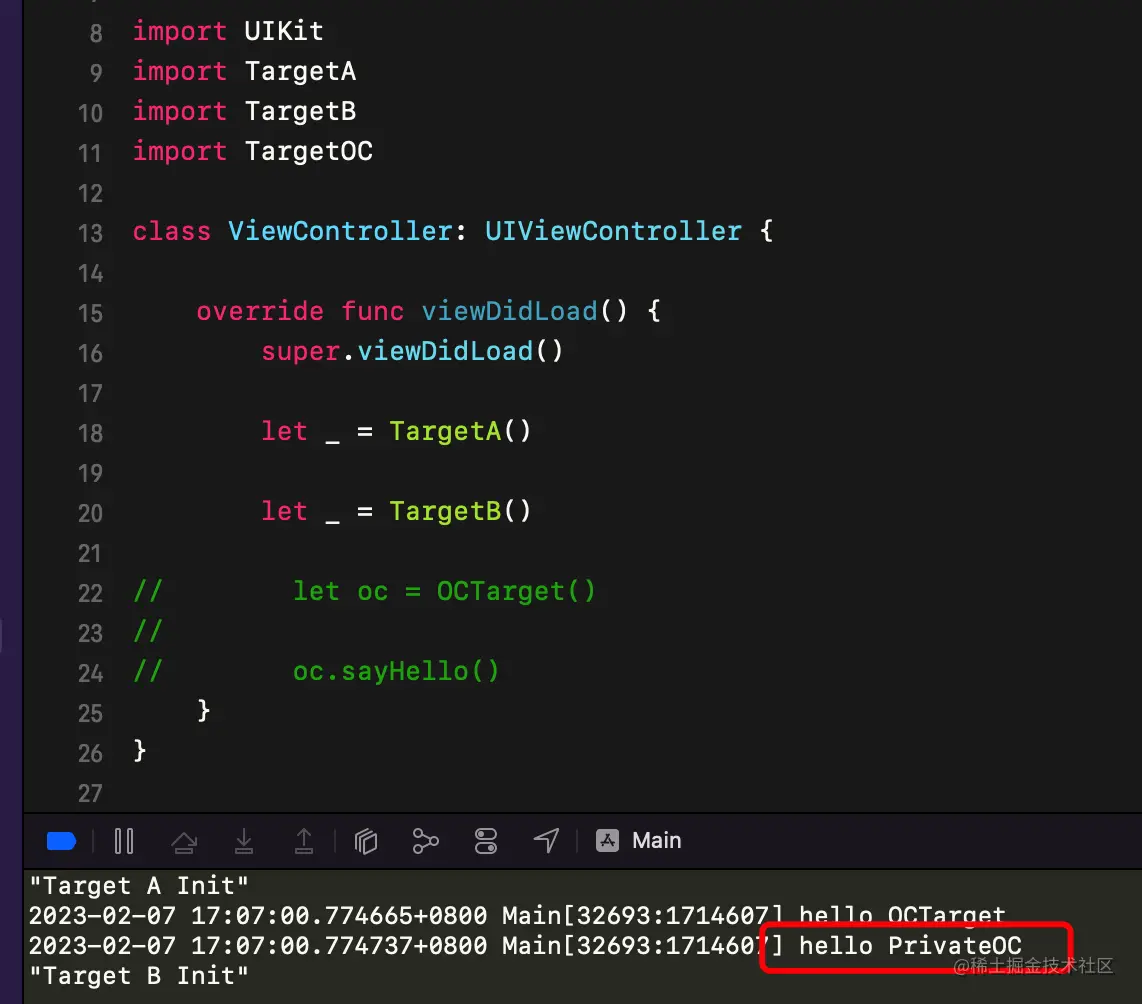Click the "Target B Init" console output

[x=138, y=976]
